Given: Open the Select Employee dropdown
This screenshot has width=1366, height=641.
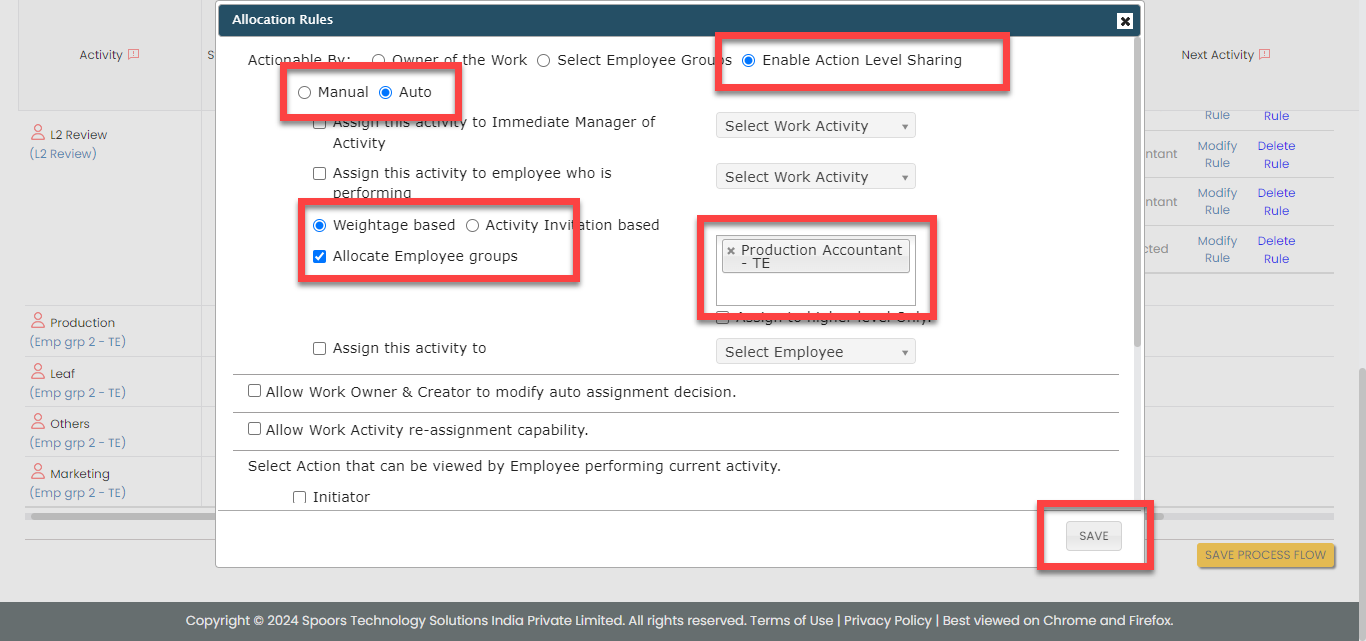Looking at the screenshot, I should 815,352.
